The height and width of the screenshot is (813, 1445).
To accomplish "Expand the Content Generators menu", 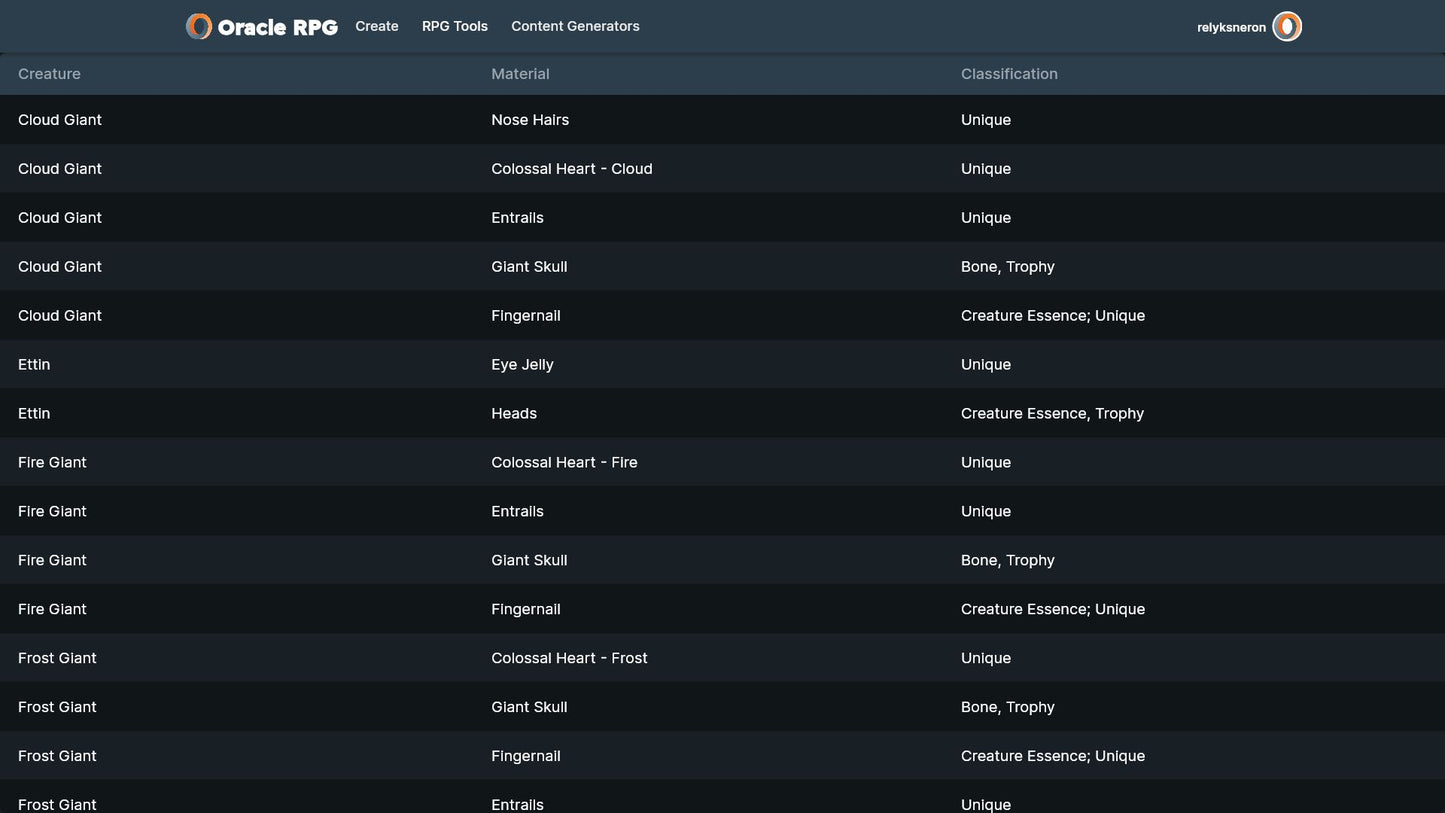I will pyautogui.click(x=575, y=27).
